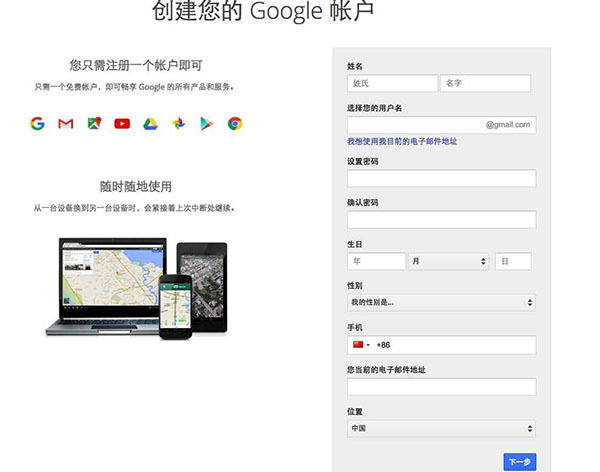Focus the 名字 first name field
The height and width of the screenshot is (472, 600).
486,83
